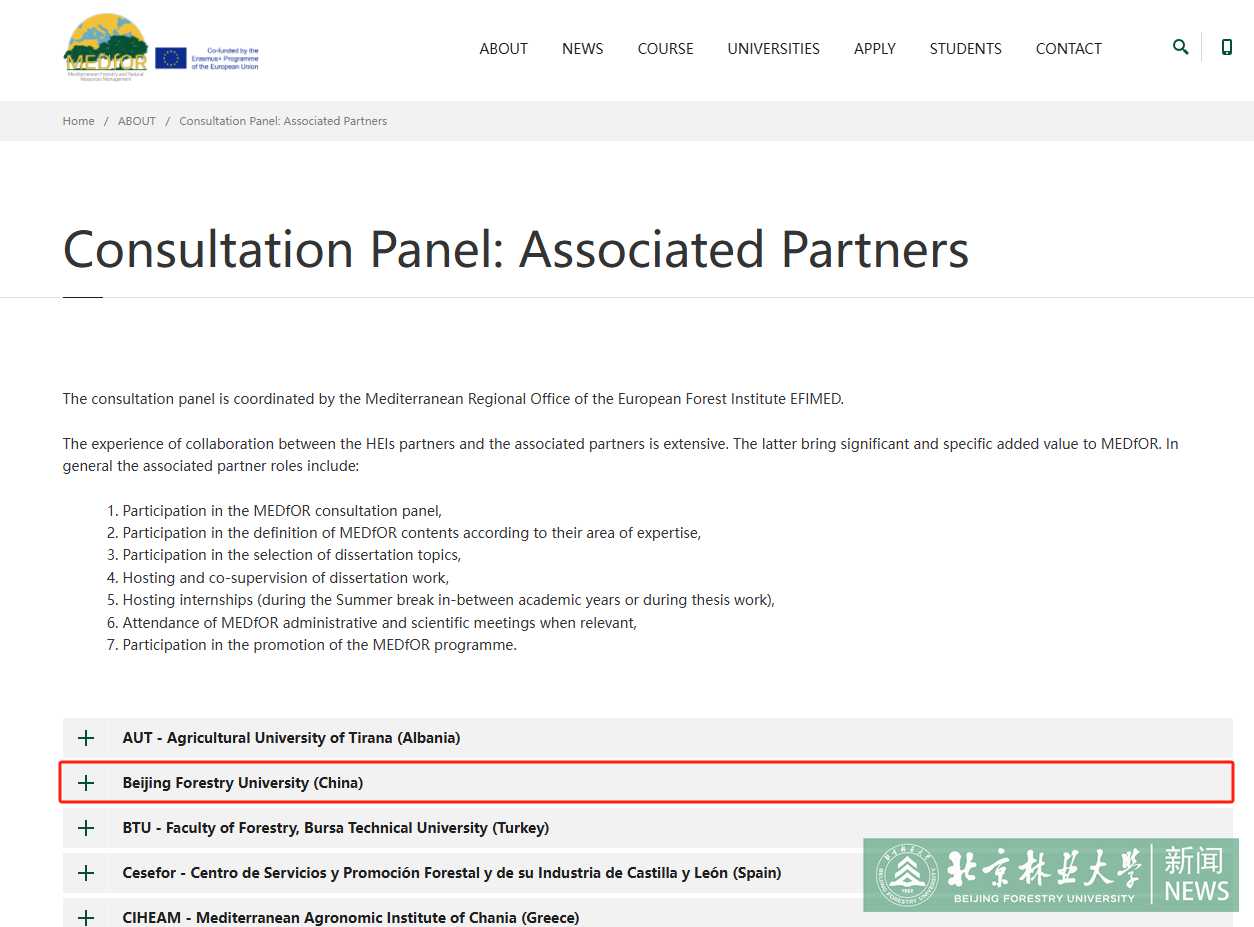Click the ABOUT breadcrumb link
This screenshot has height=927, width=1254.
pyautogui.click(x=137, y=121)
